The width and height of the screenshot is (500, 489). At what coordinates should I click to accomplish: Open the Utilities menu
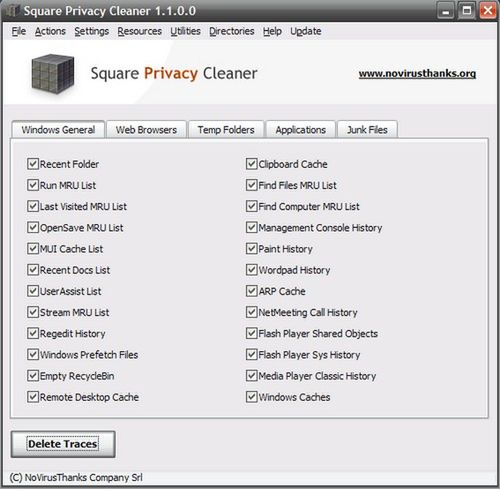point(185,31)
